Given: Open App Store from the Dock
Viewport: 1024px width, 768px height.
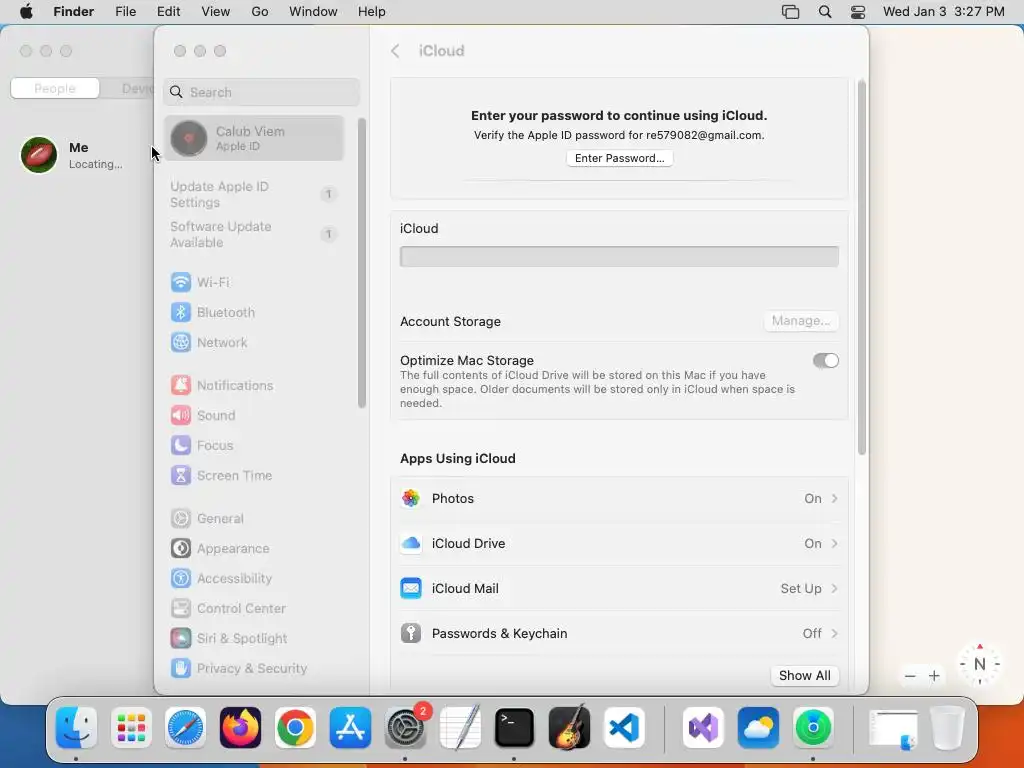Looking at the screenshot, I should 350,728.
